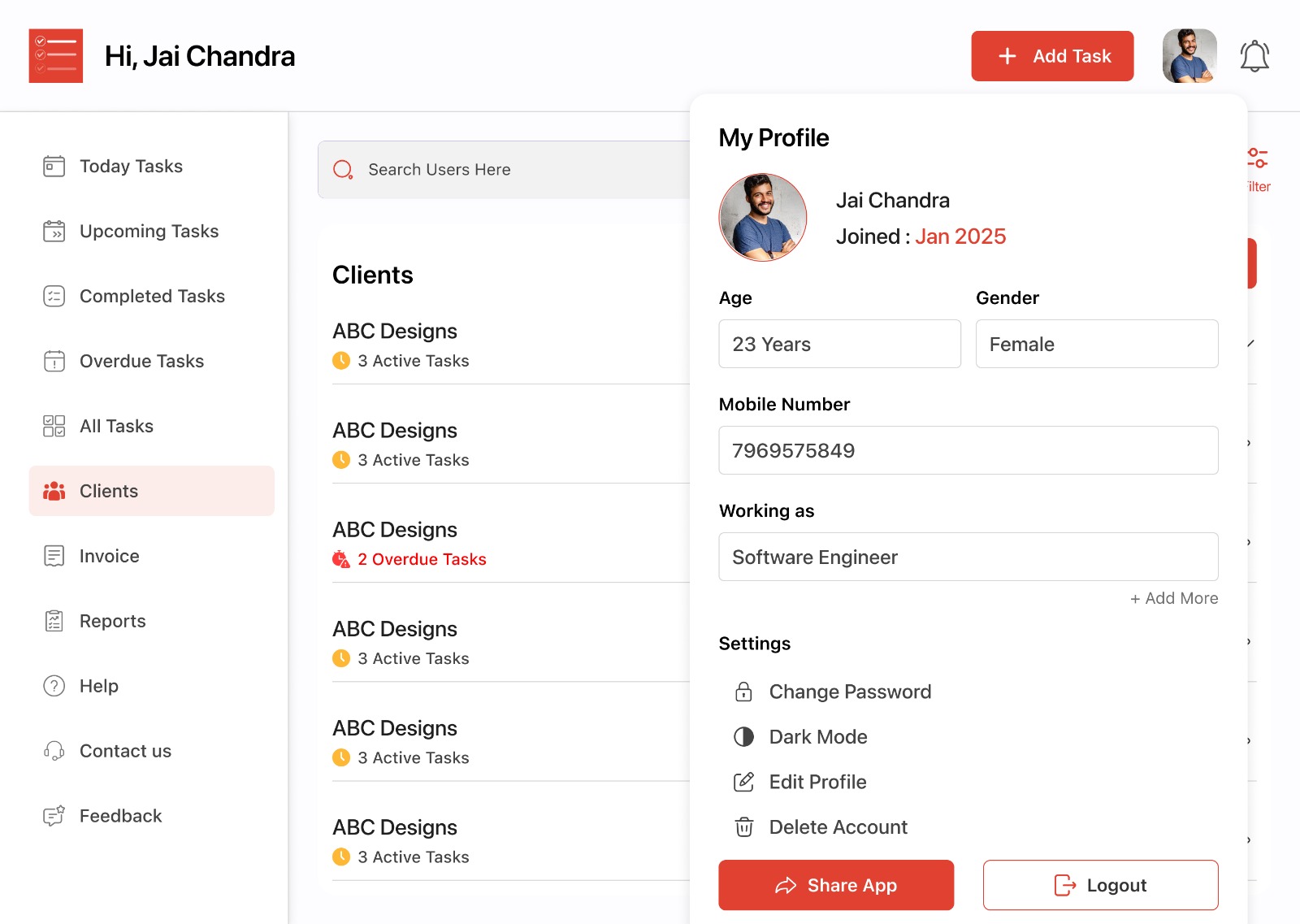Click the Contact us headset icon
Viewport: 1300px width, 924px height.
pyautogui.click(x=53, y=751)
